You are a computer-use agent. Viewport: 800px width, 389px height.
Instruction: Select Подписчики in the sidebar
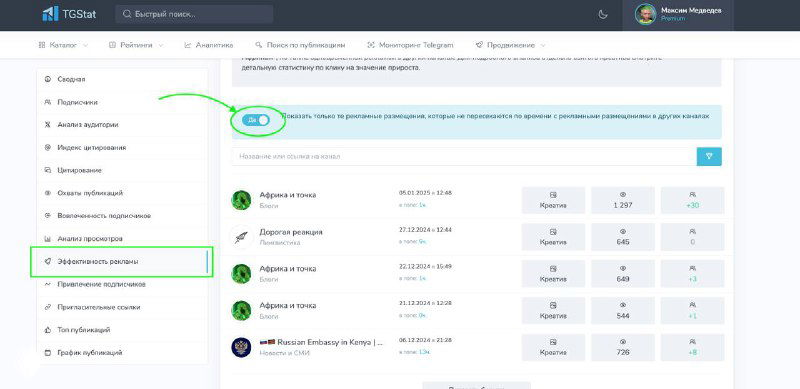click(x=122, y=102)
